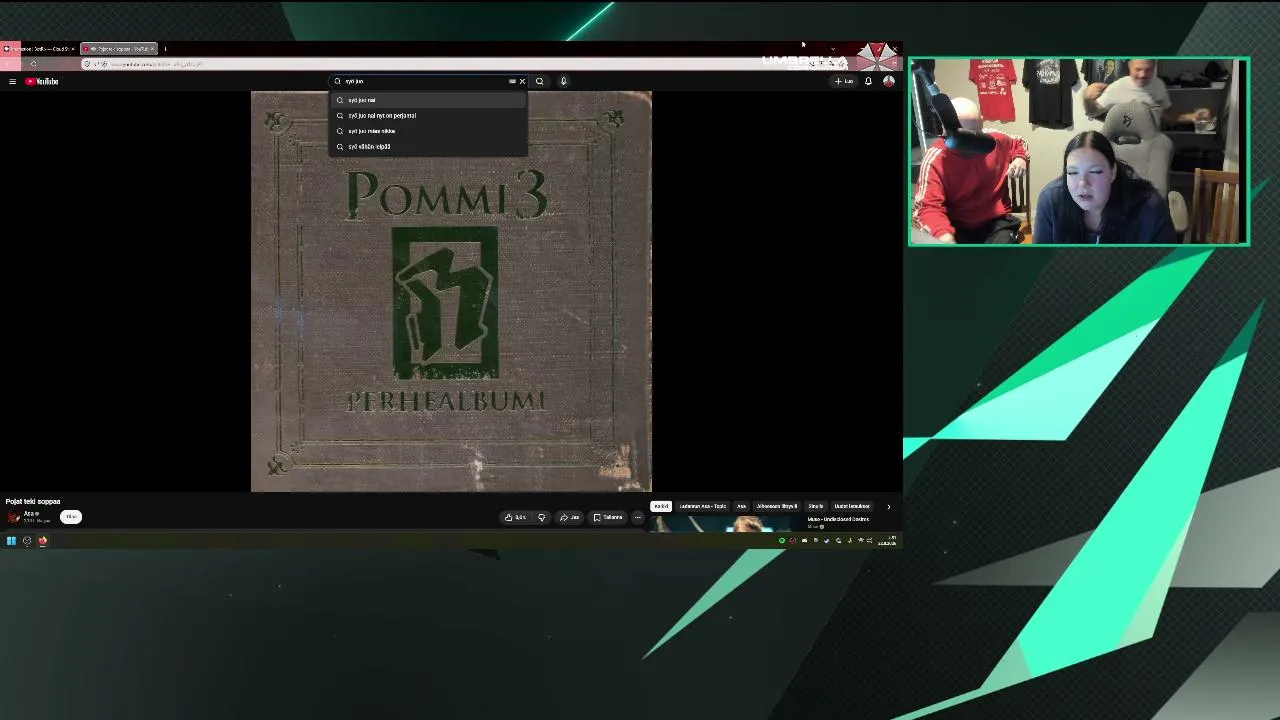Select the fourth filter chip after Asa
The image size is (1280, 720).
tap(777, 506)
